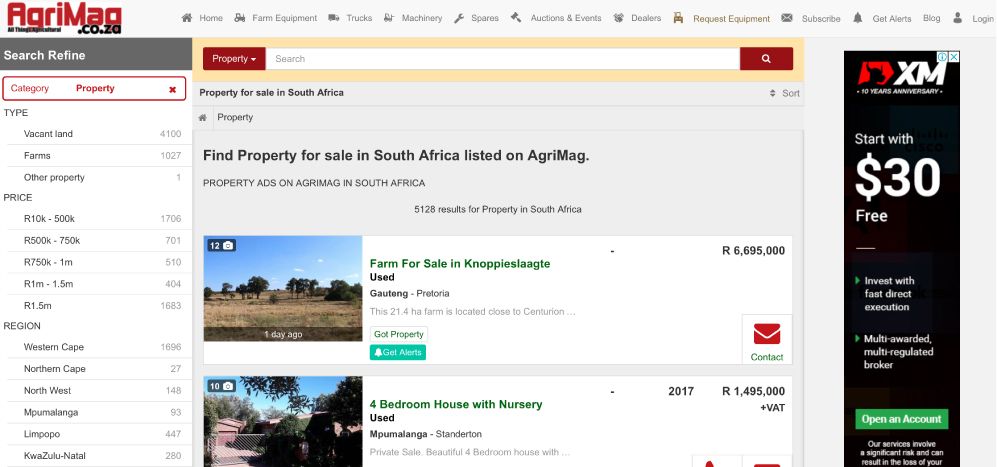The width and height of the screenshot is (997, 467).
Task: Open Farm For Sale in Knoppieslaagte listing
Action: coord(460,263)
